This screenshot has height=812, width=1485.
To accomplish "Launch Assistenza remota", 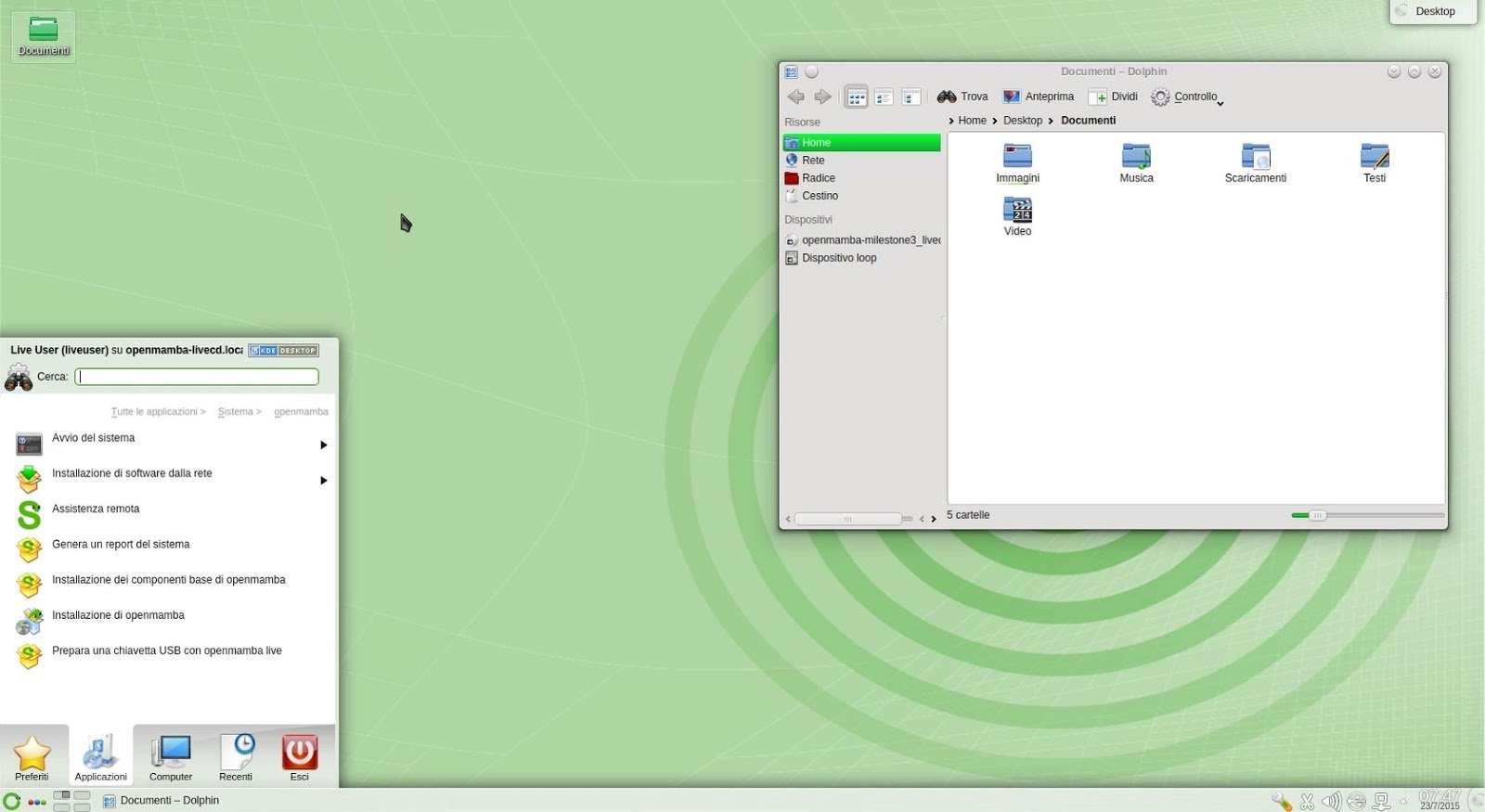I will point(96,509).
